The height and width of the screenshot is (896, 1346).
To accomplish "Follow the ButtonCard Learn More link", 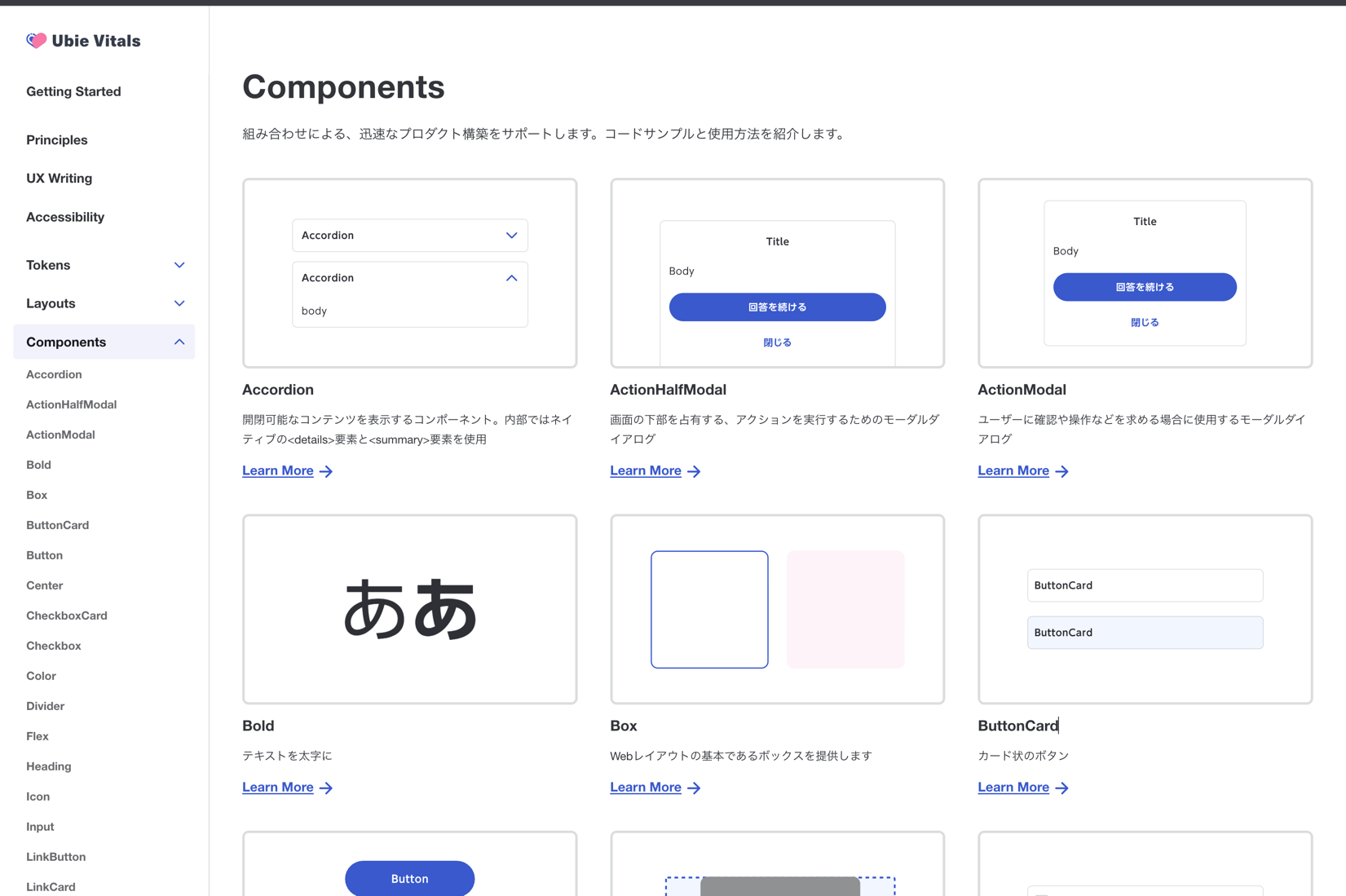I will click(1013, 787).
